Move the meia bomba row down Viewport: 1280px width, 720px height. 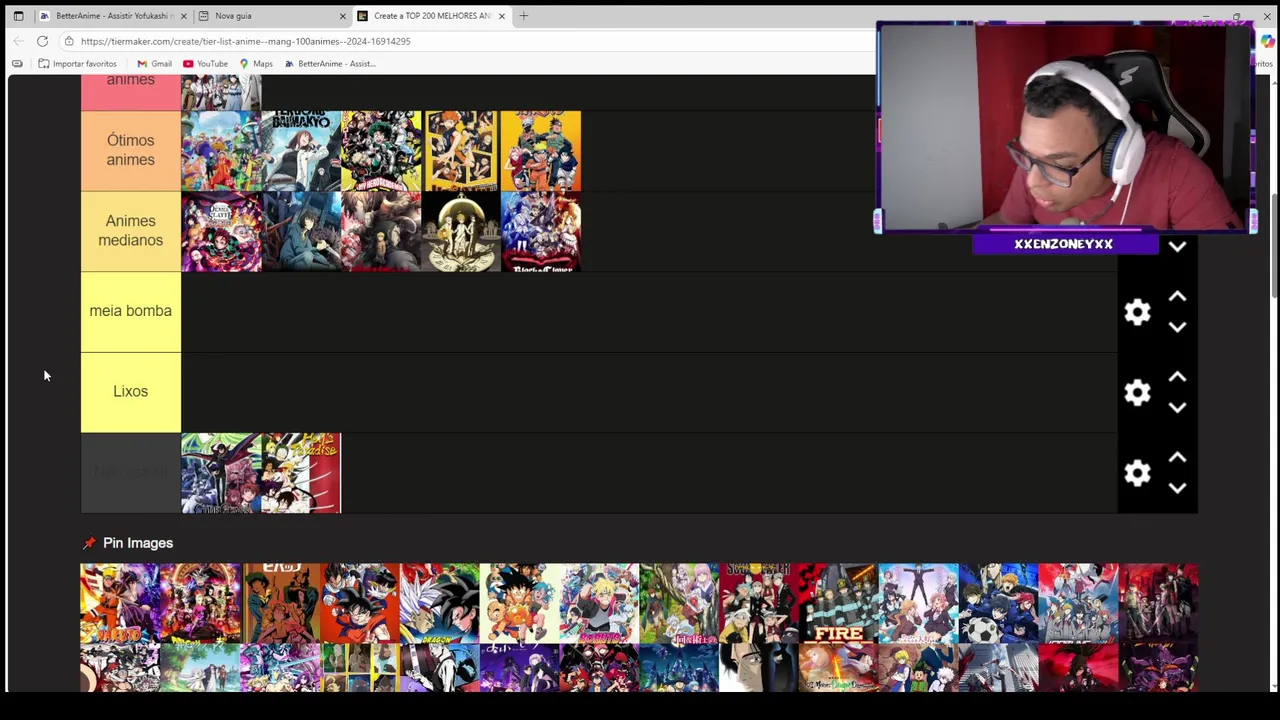point(1177,327)
